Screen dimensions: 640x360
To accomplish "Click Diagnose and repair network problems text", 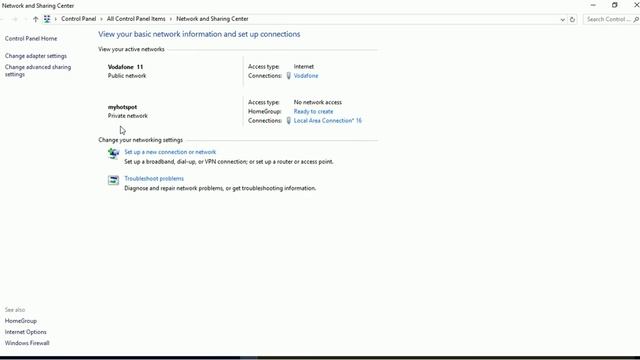I will tap(220, 188).
